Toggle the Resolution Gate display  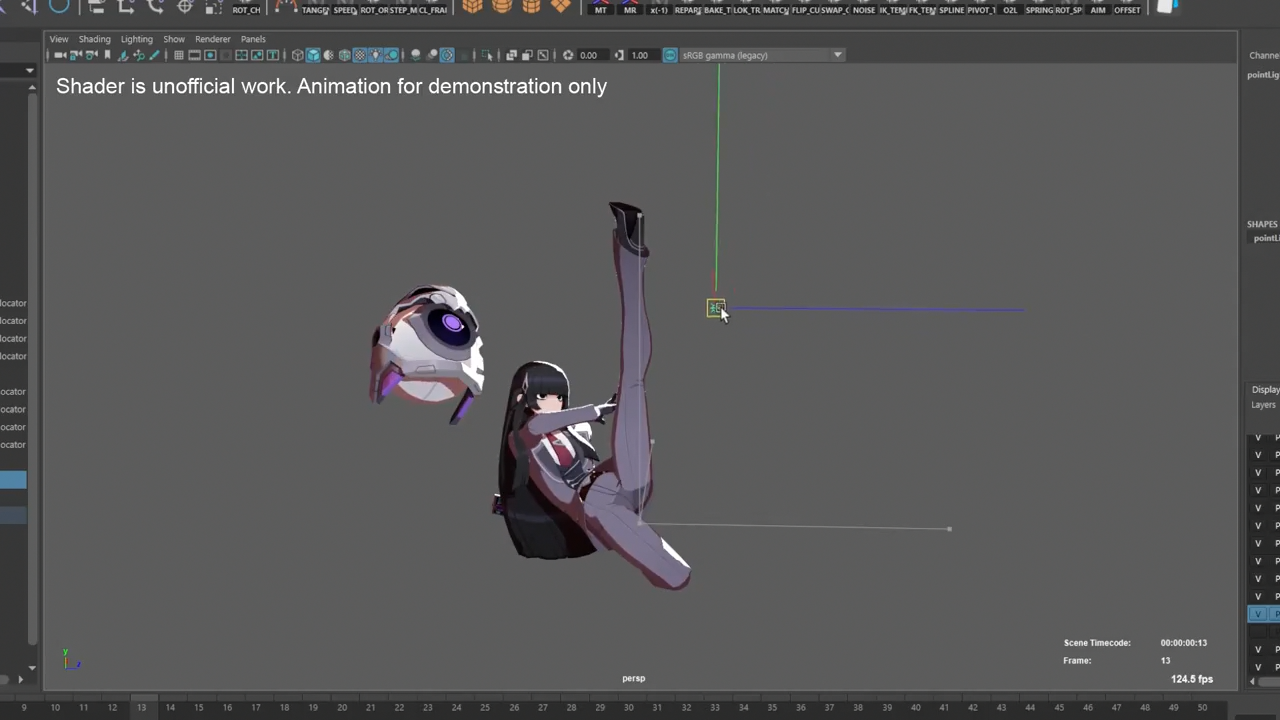tap(210, 55)
